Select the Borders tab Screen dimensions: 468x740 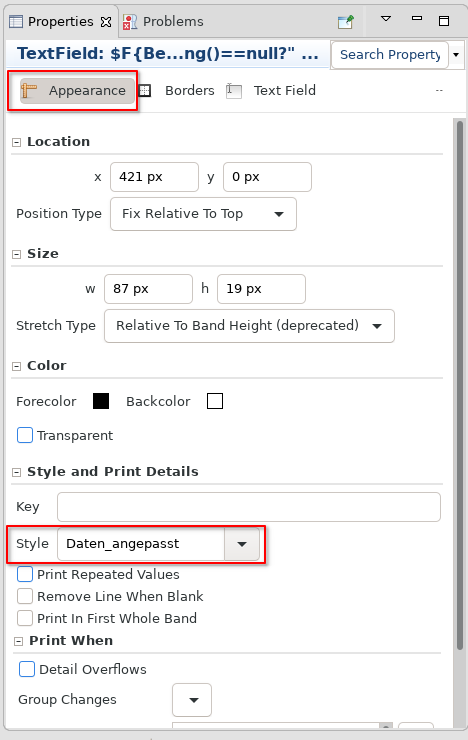pos(177,91)
